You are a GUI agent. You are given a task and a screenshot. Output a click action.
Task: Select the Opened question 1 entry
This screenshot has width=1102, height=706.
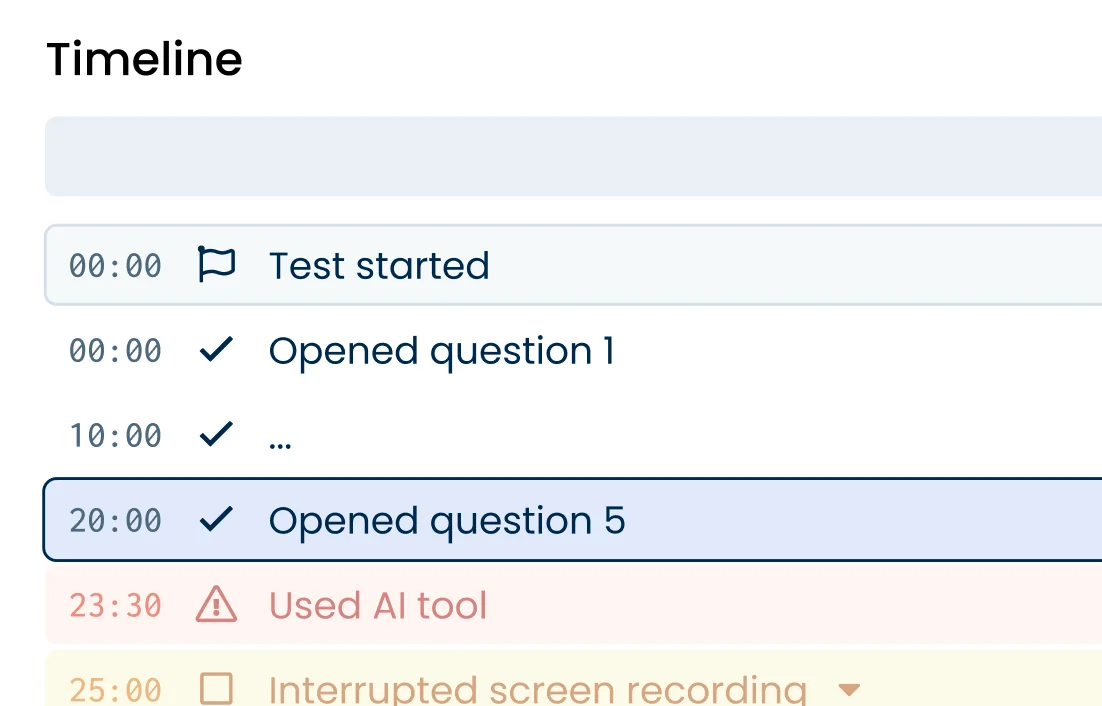coord(441,351)
